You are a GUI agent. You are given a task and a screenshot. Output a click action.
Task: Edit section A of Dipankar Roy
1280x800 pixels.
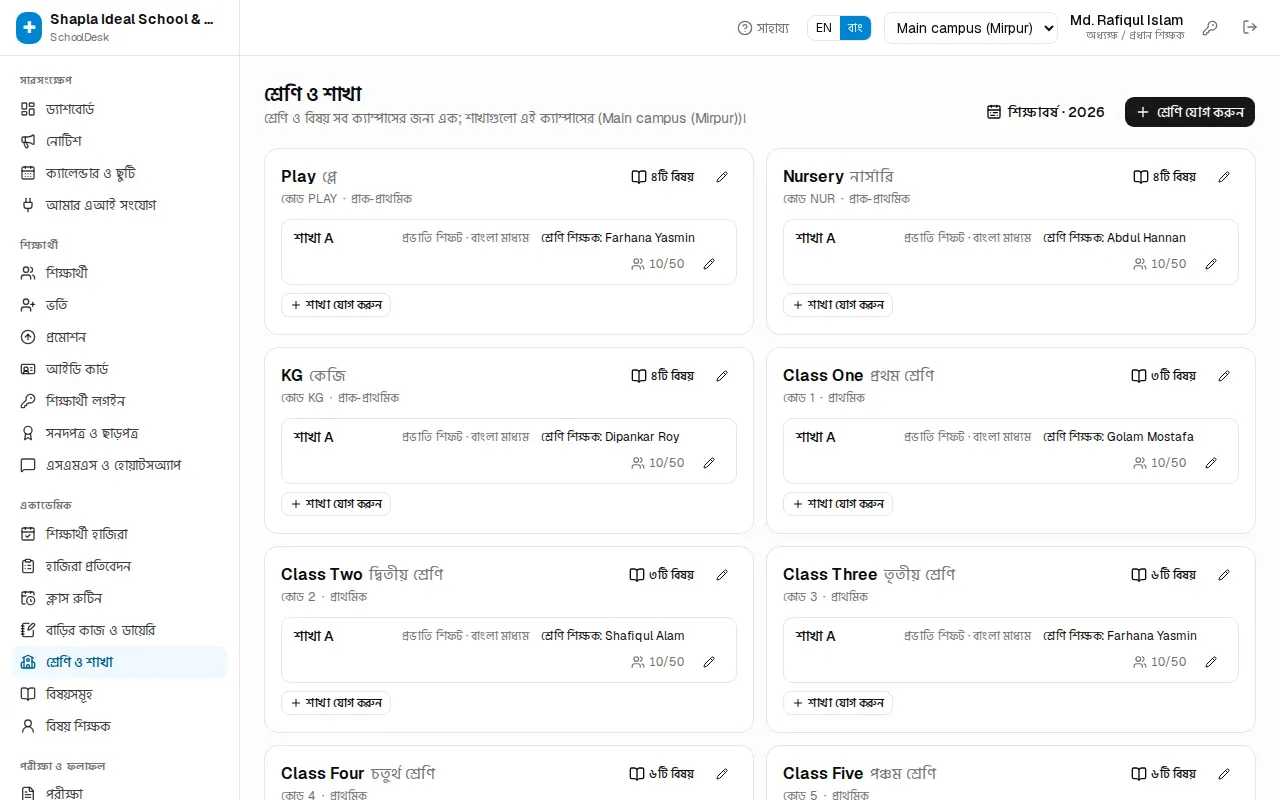coord(709,463)
